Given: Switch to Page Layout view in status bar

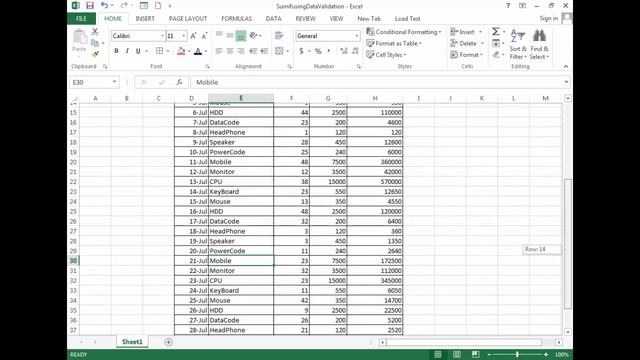Looking at the screenshot, I should coord(456,354).
